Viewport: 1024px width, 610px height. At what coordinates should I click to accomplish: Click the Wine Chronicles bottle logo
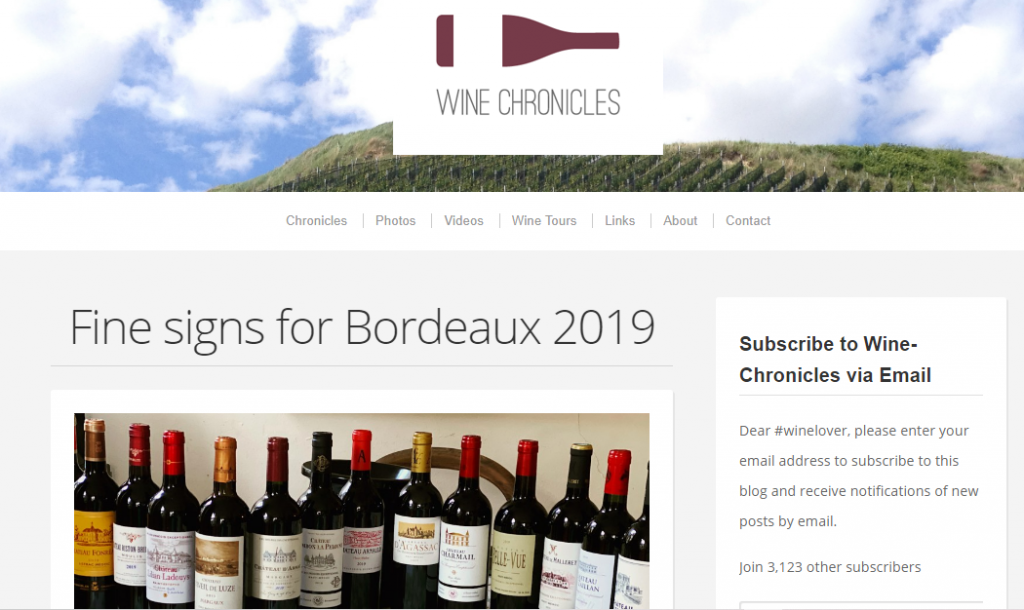click(528, 40)
